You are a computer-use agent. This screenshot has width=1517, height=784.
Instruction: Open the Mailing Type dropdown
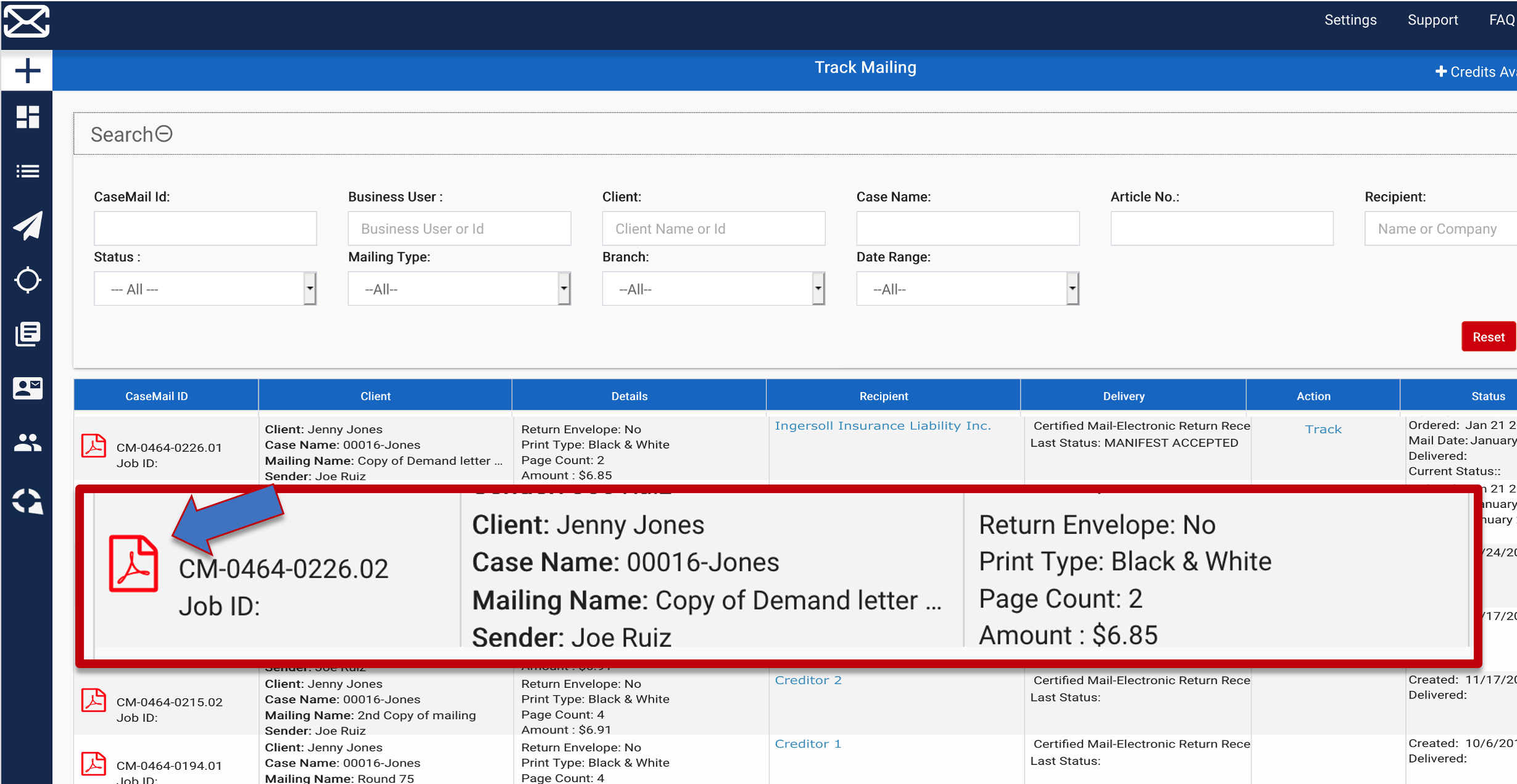tap(459, 288)
